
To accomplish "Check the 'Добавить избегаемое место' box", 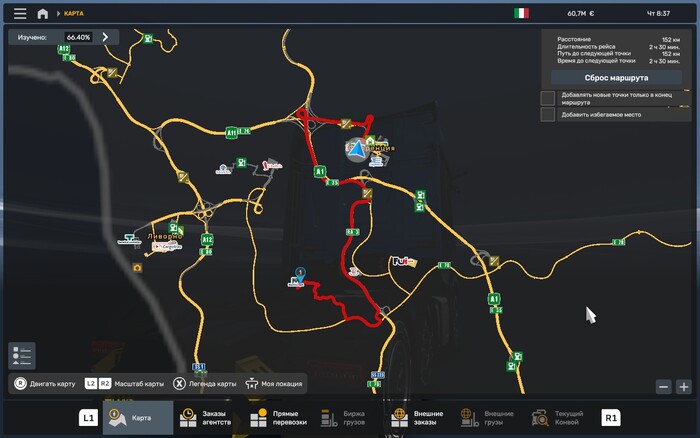I will (x=548, y=114).
